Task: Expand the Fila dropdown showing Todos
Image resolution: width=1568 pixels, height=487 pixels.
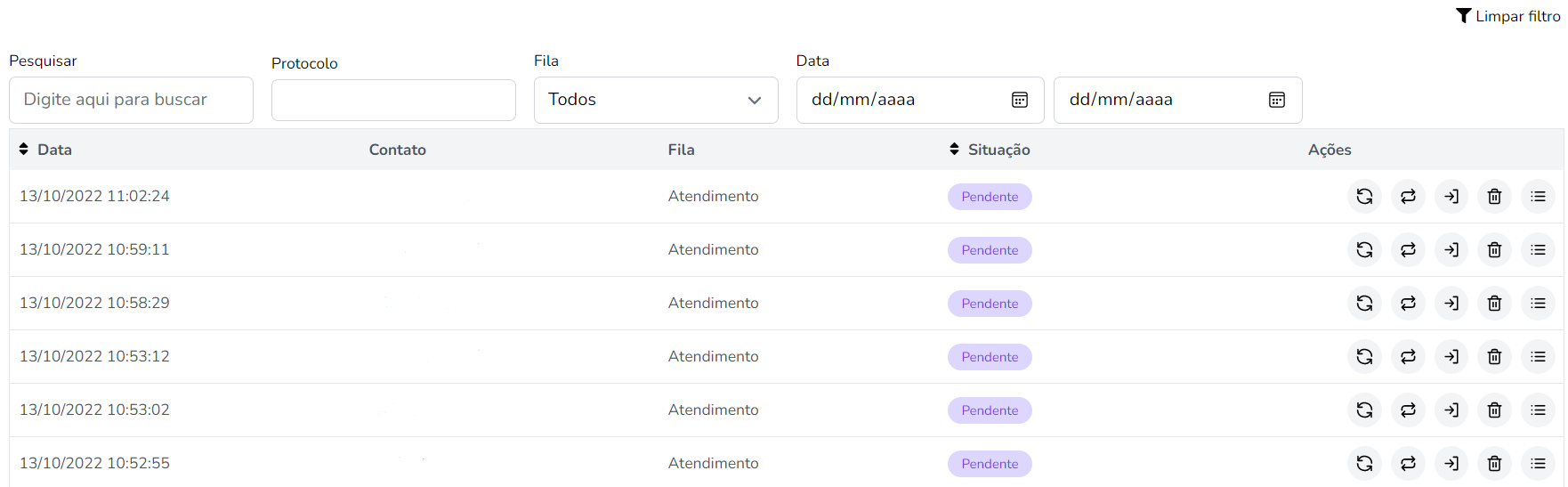Action: 656,100
